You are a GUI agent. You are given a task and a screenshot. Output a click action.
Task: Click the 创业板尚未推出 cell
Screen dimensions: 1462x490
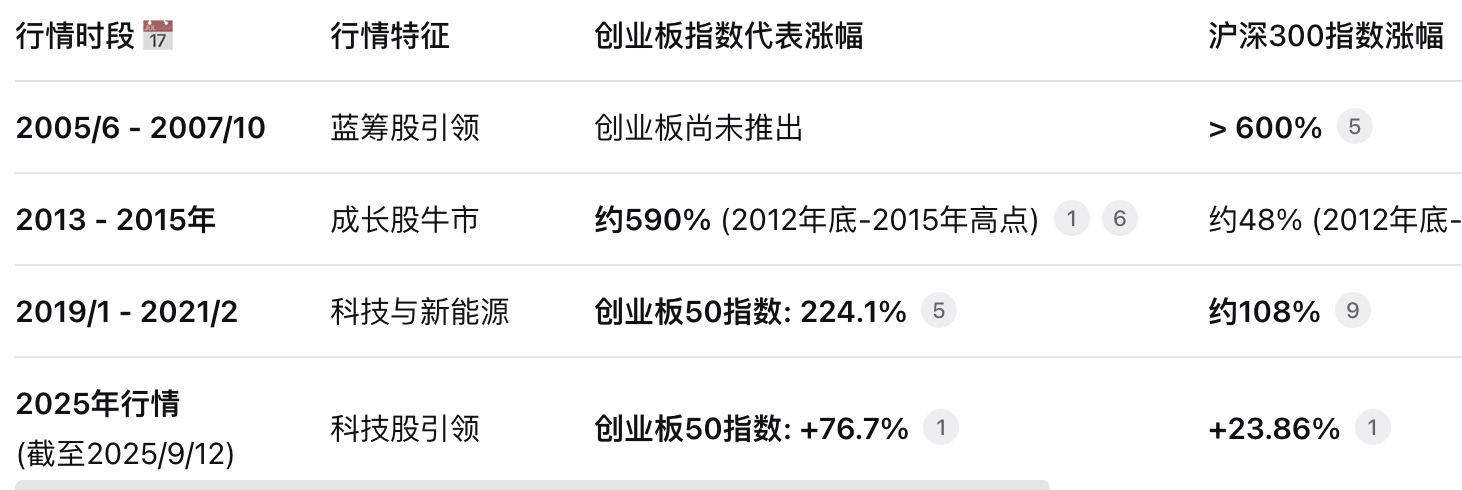pos(698,128)
